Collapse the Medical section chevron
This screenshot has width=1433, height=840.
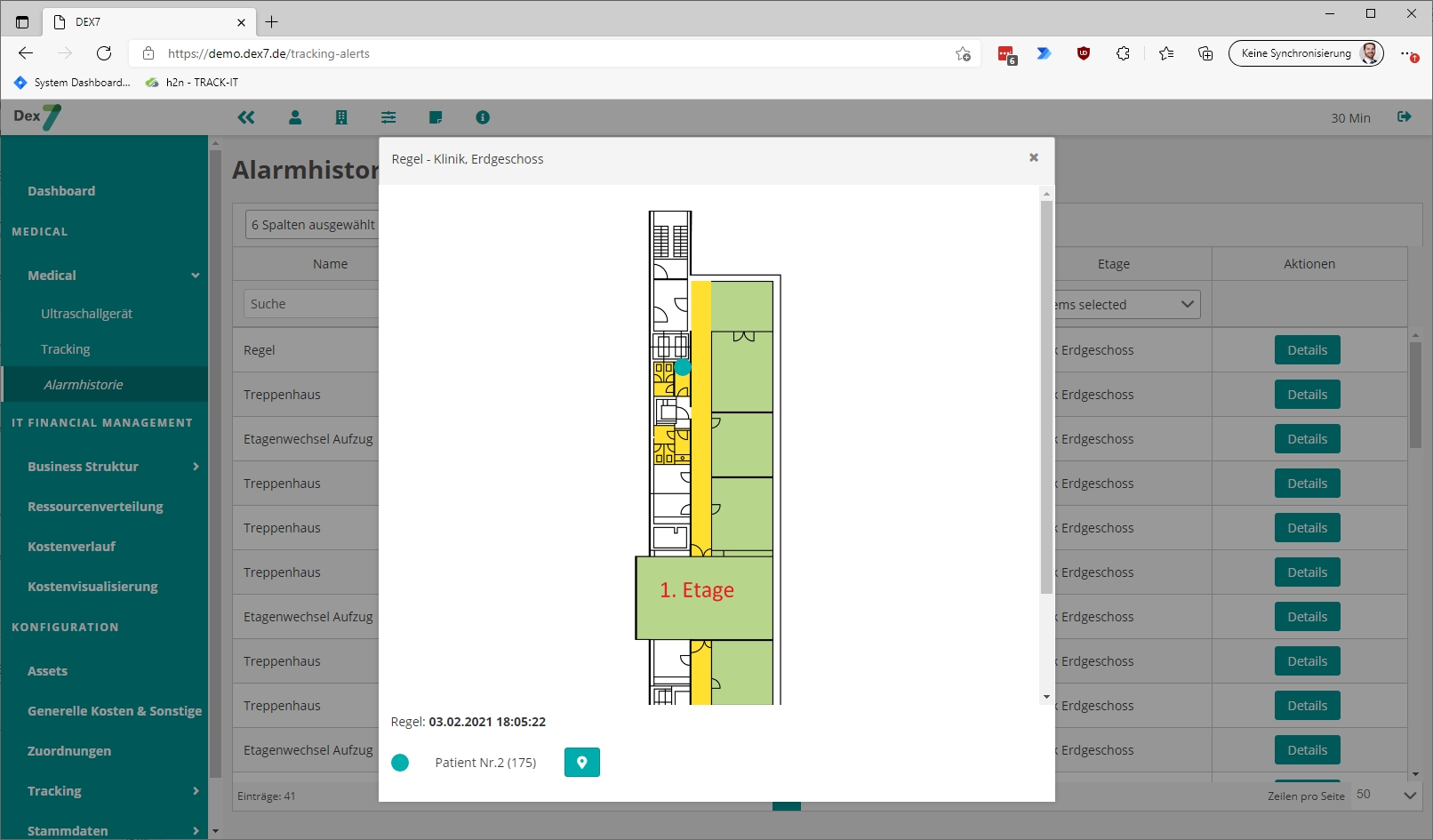[196, 276]
